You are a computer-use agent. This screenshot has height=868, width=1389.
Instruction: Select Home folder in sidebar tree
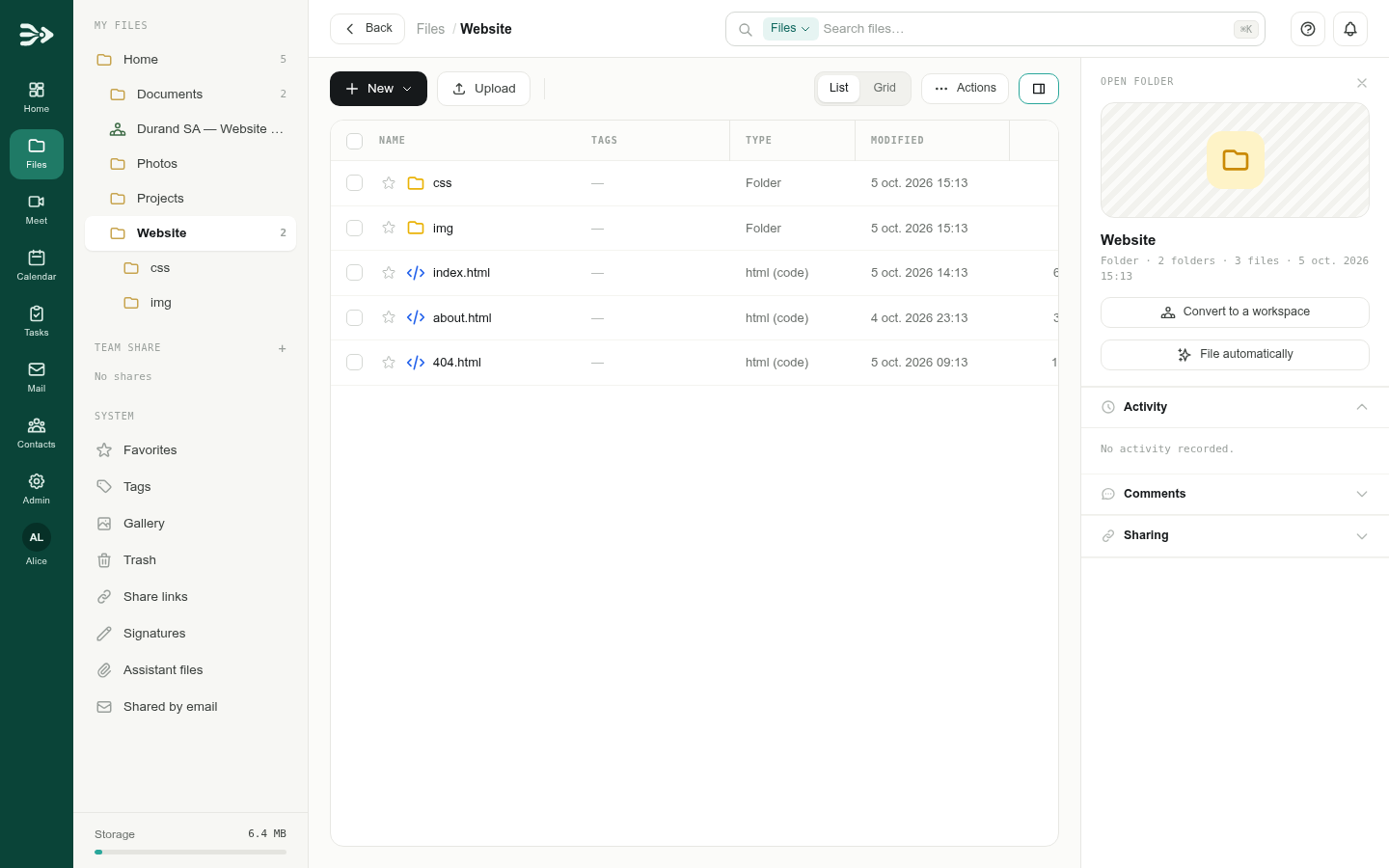(191, 60)
